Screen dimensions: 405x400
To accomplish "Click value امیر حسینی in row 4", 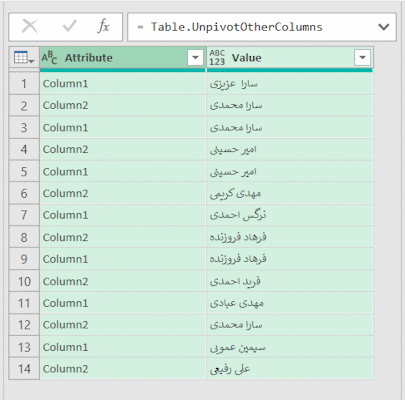I will (290, 149).
